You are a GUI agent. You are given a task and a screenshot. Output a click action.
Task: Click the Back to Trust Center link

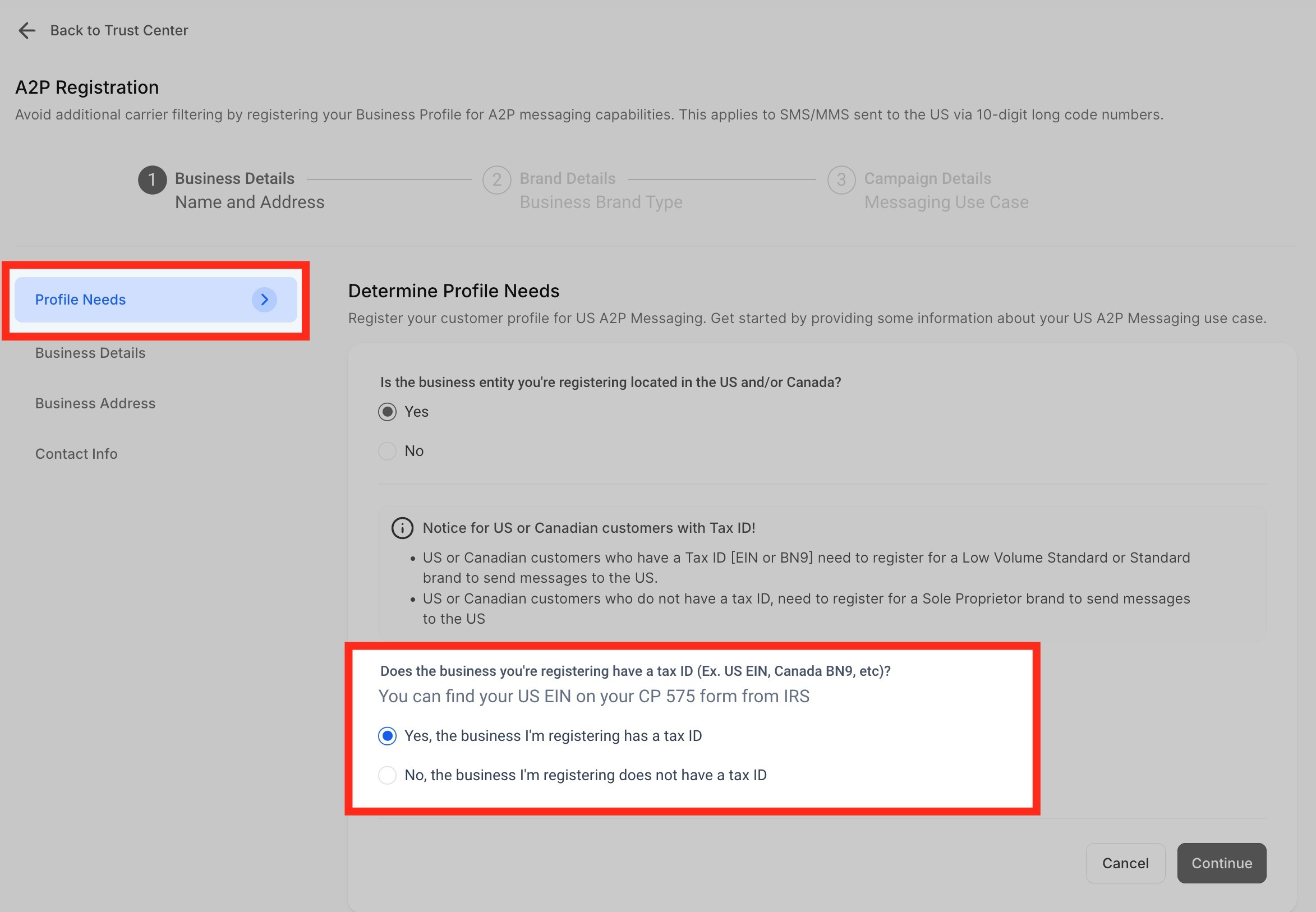(119, 30)
